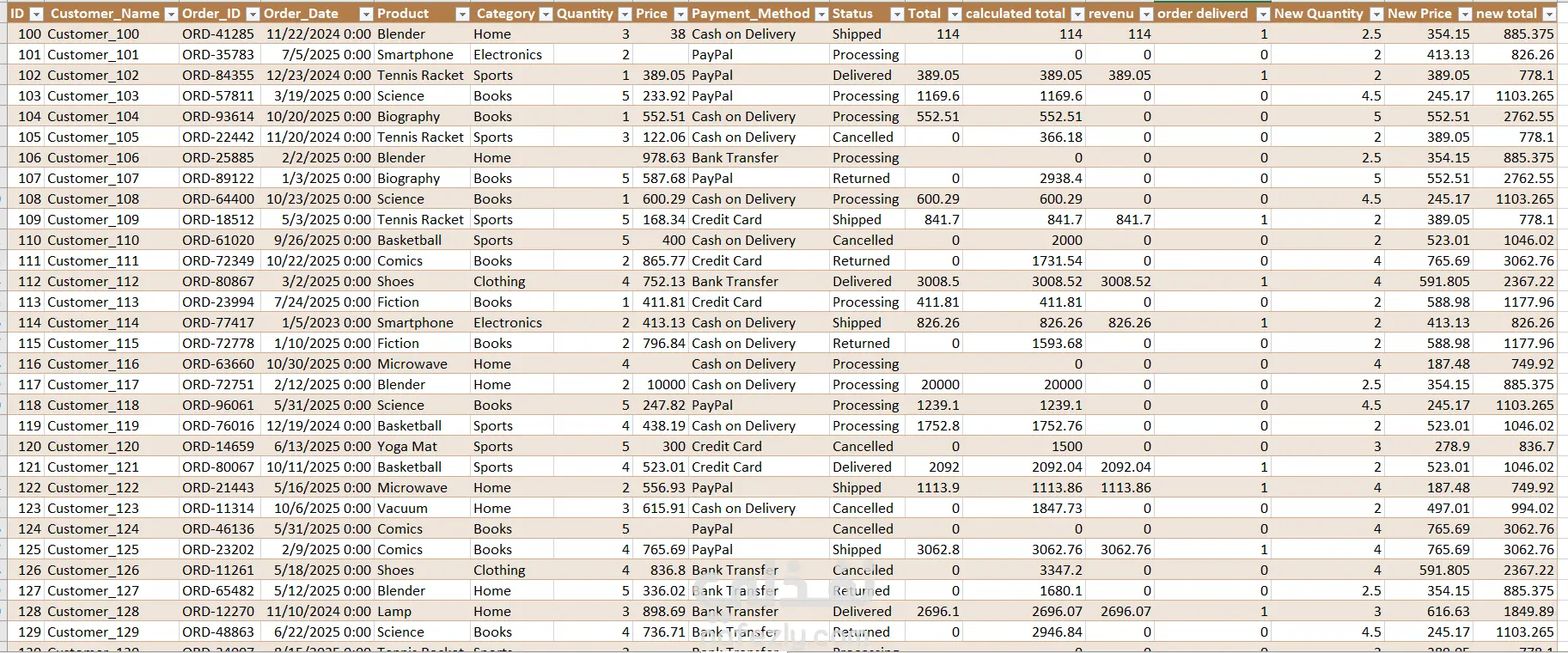Open the Quantity column filter arrow
1568x653 pixels.
[x=625, y=14]
